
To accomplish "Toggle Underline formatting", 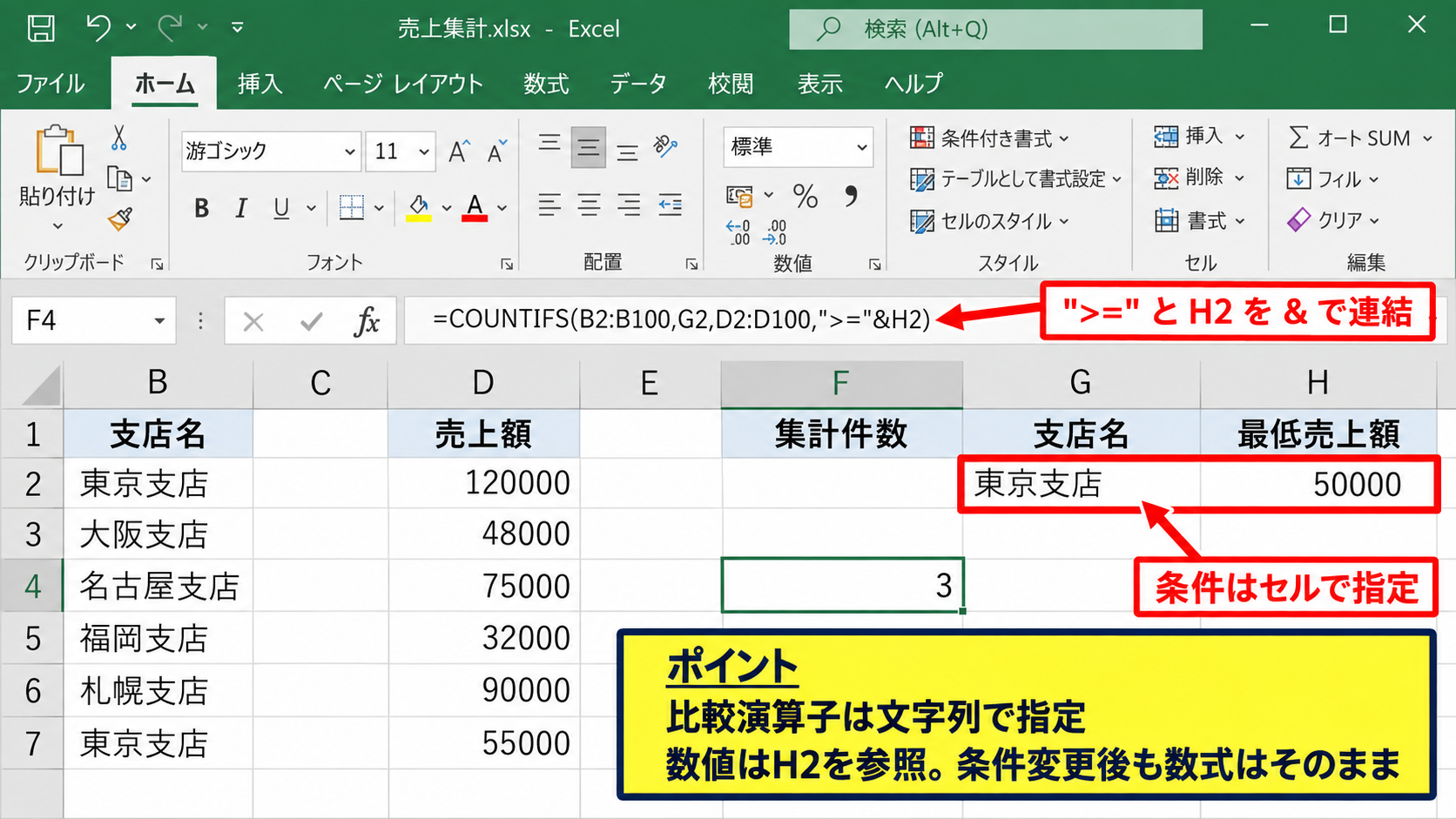I will (x=281, y=208).
